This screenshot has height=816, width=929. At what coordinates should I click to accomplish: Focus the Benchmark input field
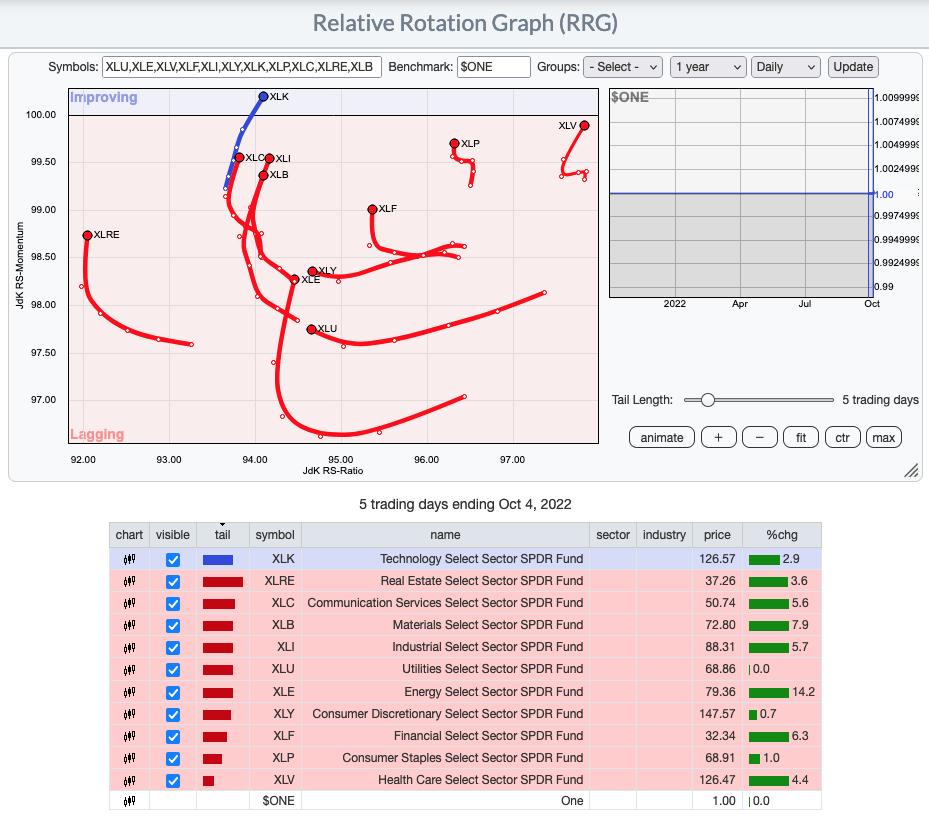click(x=494, y=67)
